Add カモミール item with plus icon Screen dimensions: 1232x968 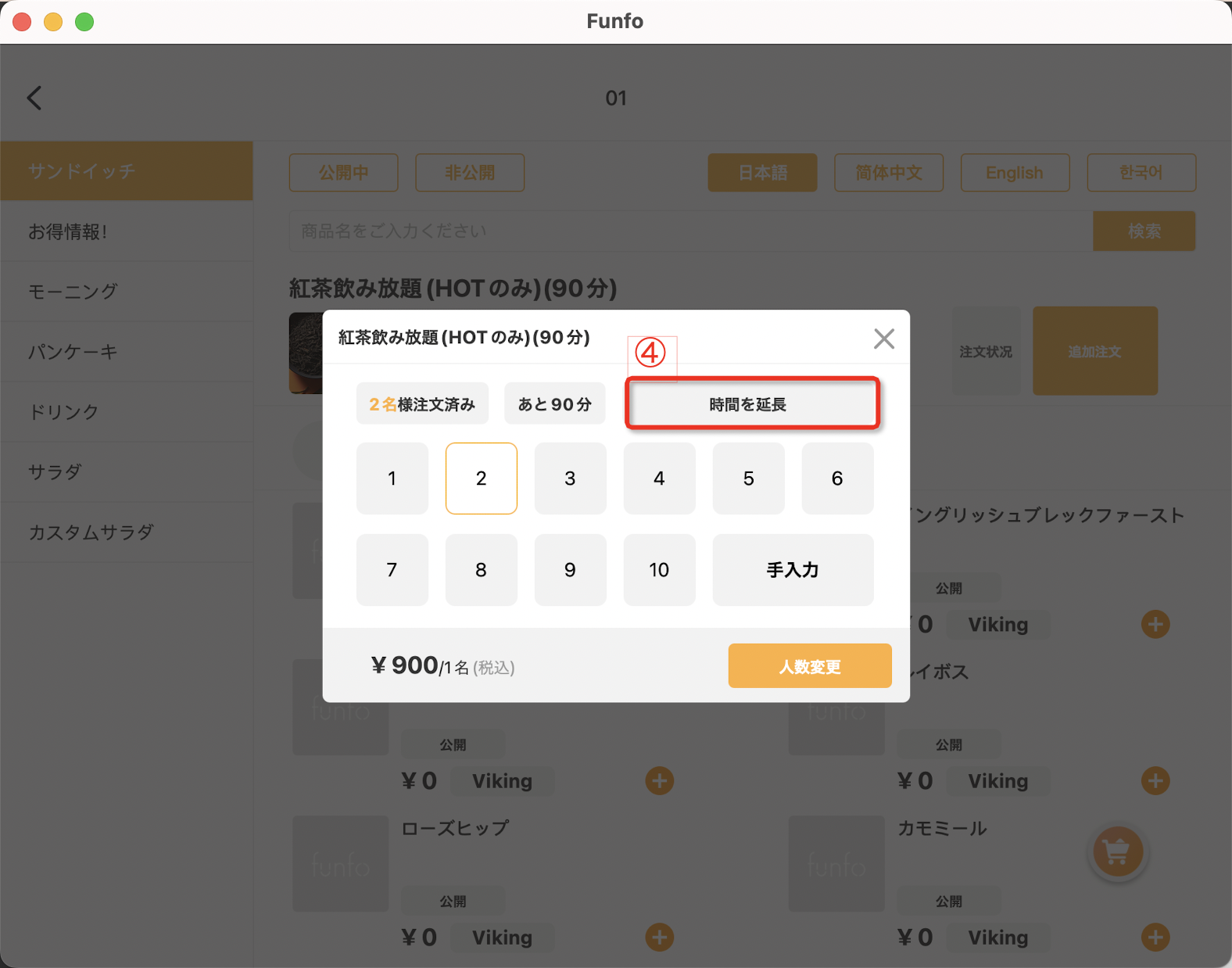click(x=1155, y=937)
